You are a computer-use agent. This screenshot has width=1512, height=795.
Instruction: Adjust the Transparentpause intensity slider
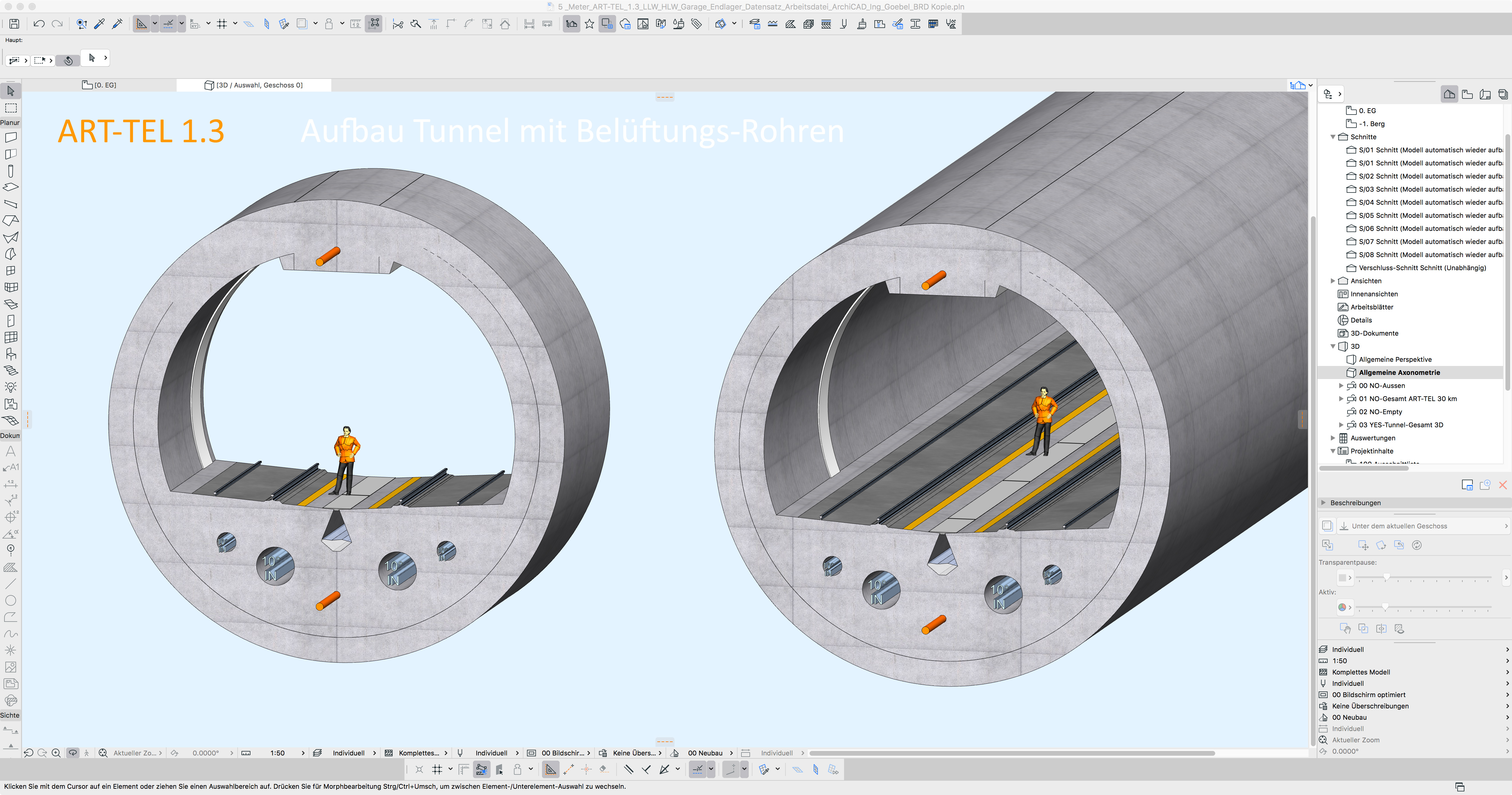(1386, 578)
